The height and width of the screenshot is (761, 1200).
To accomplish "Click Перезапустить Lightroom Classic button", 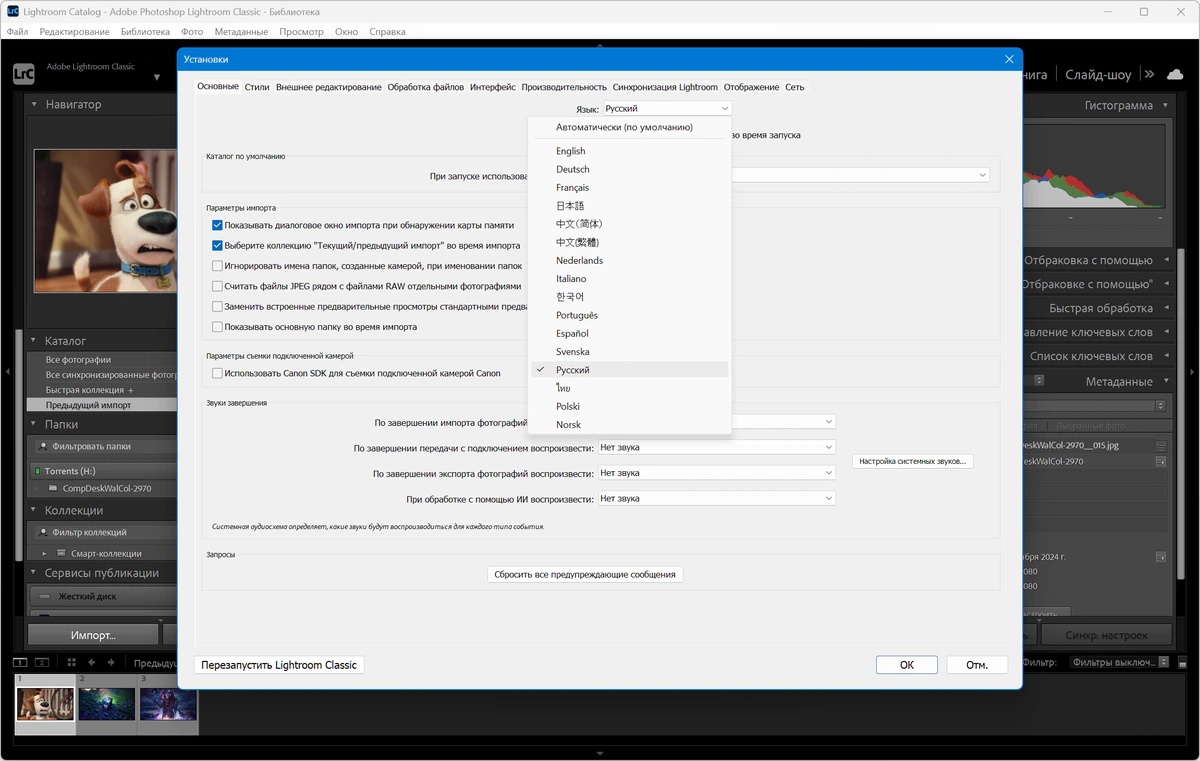I will pos(279,664).
